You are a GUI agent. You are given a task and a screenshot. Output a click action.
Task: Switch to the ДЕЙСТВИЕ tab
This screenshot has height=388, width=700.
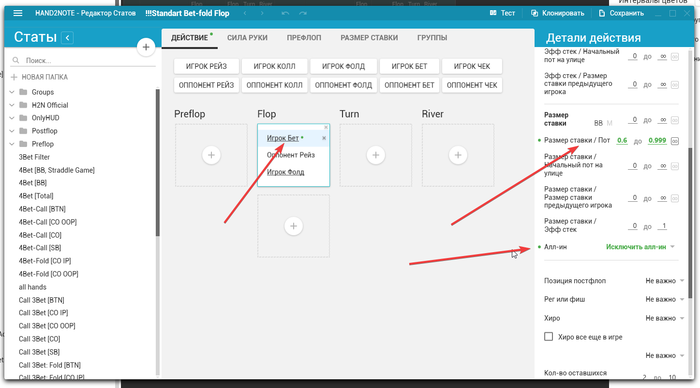[190, 38]
